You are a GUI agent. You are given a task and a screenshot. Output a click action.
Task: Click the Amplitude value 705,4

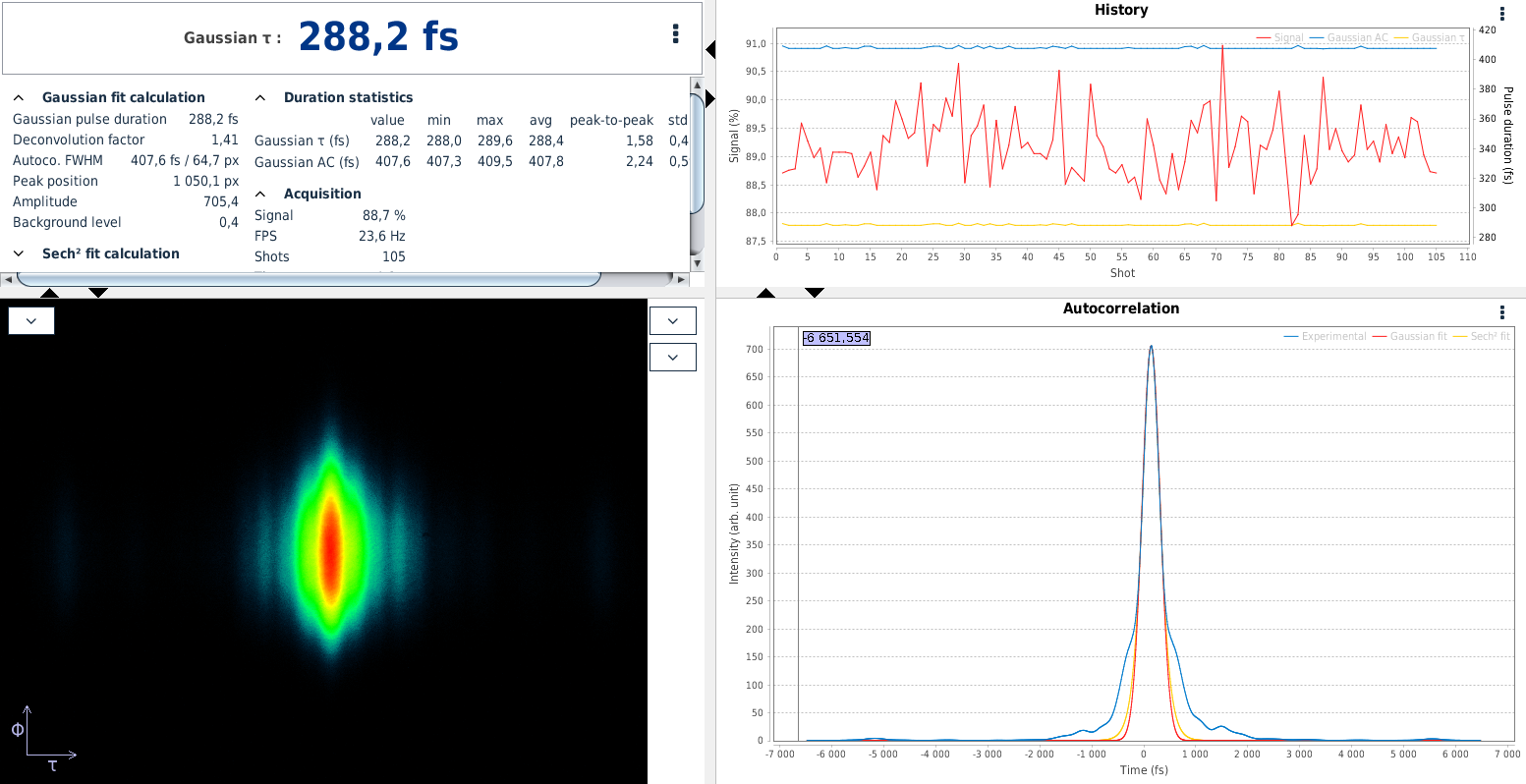pyautogui.click(x=221, y=201)
